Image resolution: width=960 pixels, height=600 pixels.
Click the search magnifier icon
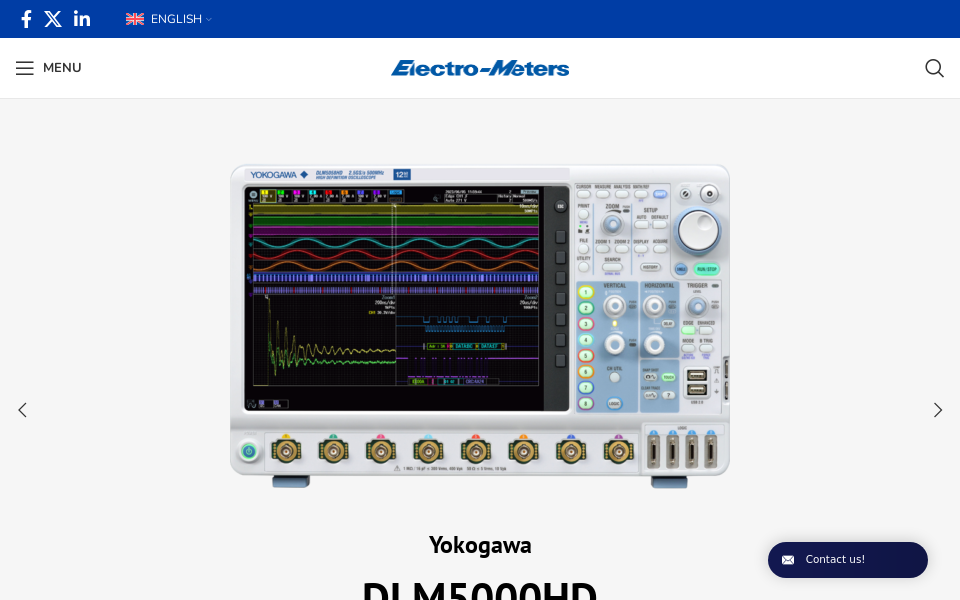click(x=934, y=68)
